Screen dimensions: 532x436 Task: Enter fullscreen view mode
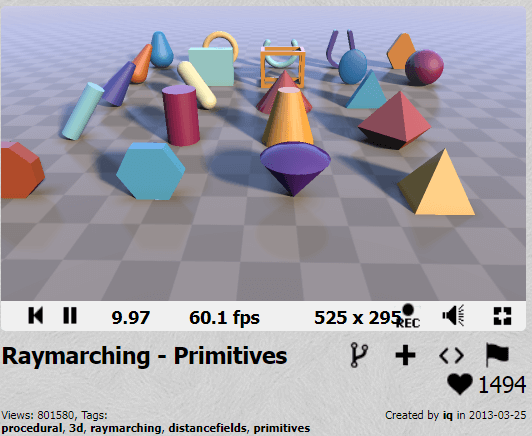(502, 316)
